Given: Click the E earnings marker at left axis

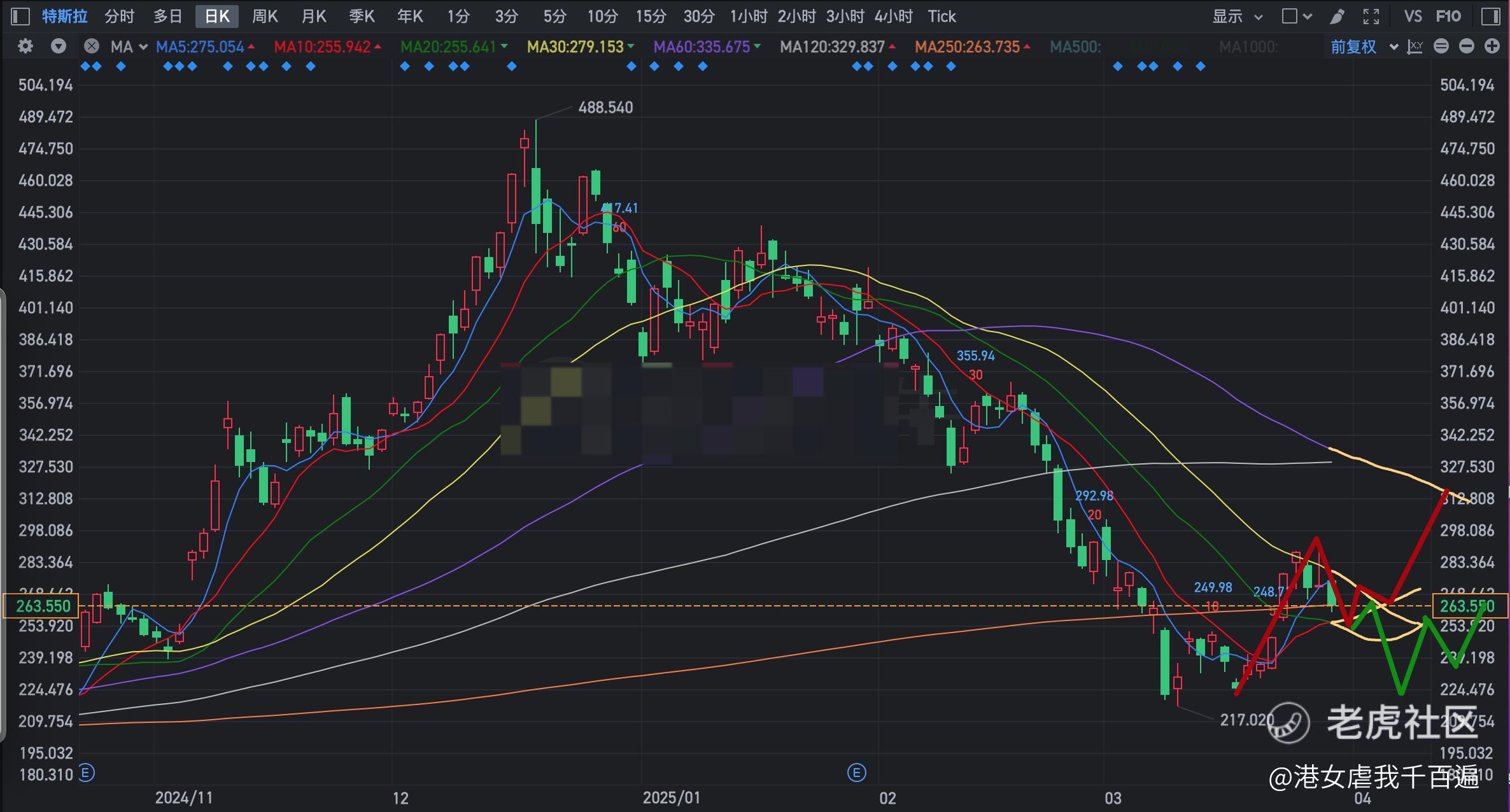Looking at the screenshot, I should (x=87, y=773).
